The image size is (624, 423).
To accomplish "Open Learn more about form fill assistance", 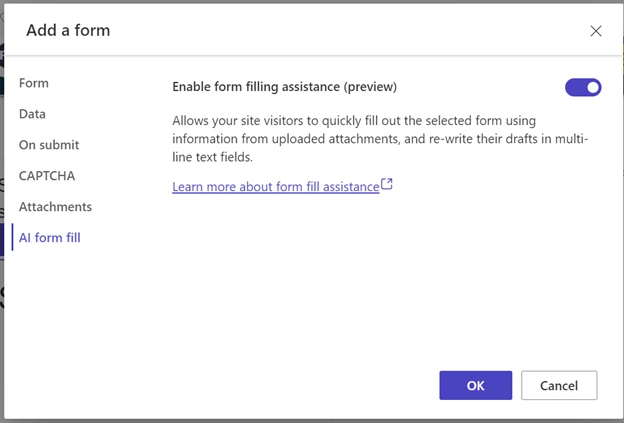I will click(x=275, y=186).
